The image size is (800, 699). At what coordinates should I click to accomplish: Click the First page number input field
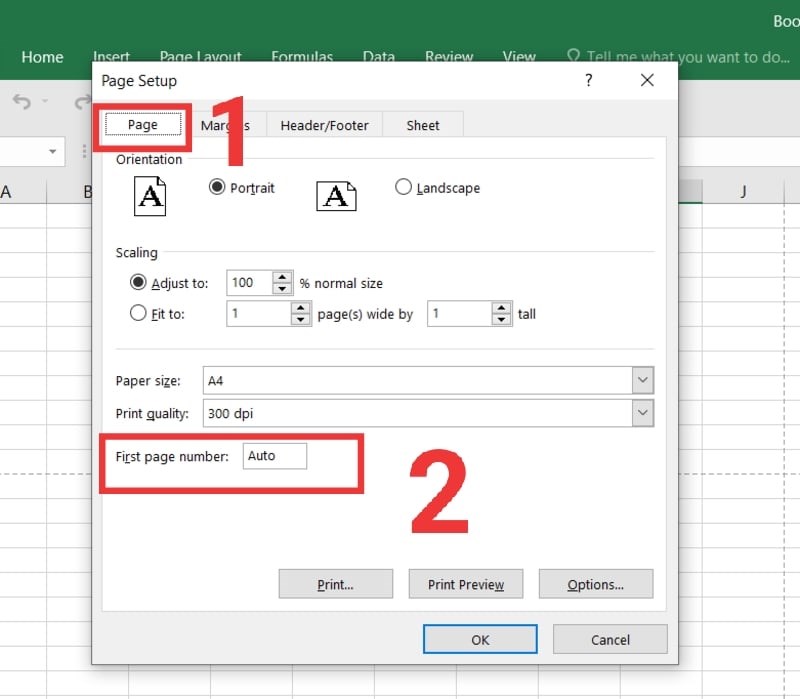coord(275,456)
